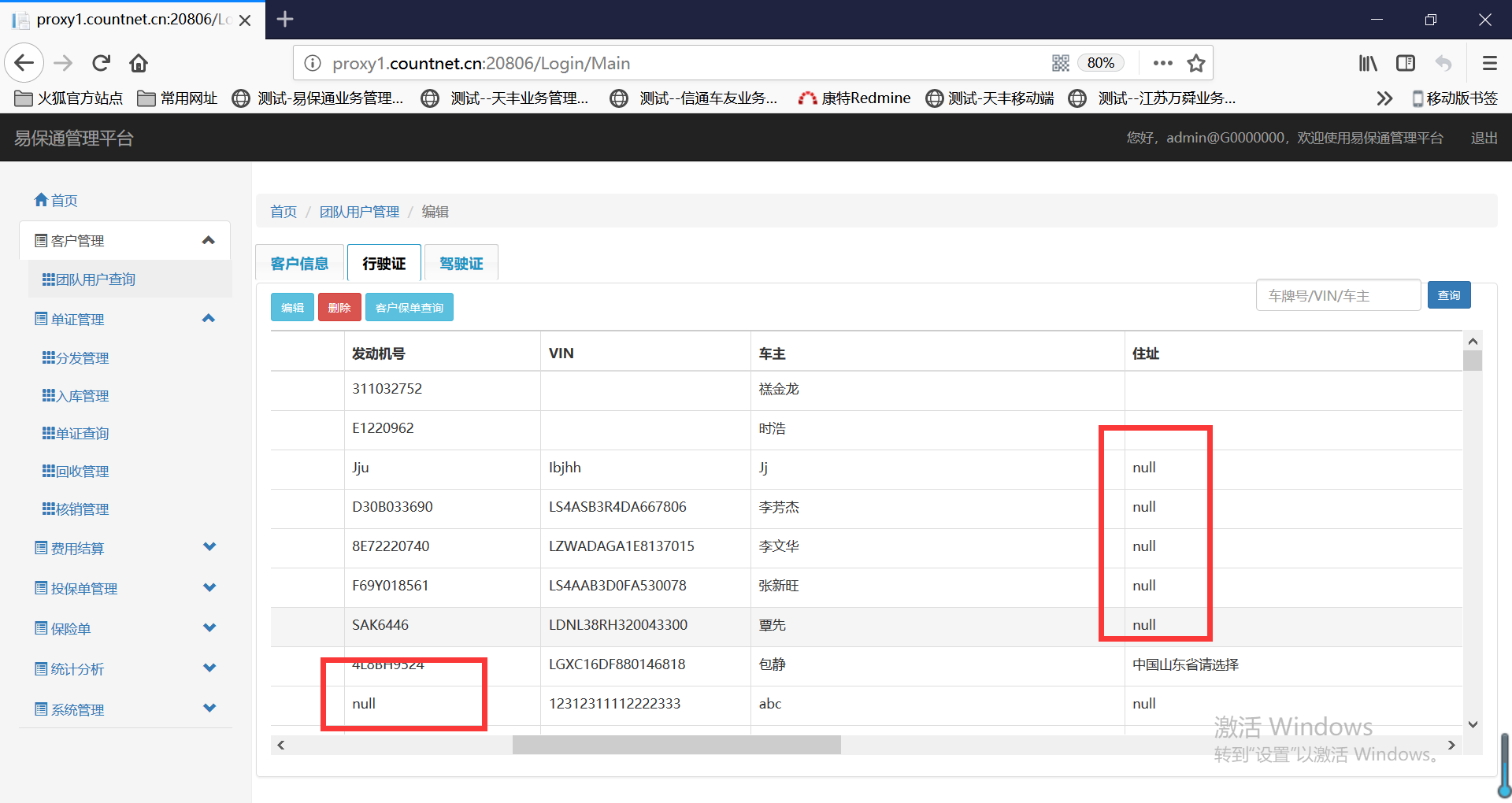Open the QR code icon in address bar
This screenshot has height=803, width=1512.
point(1060,63)
